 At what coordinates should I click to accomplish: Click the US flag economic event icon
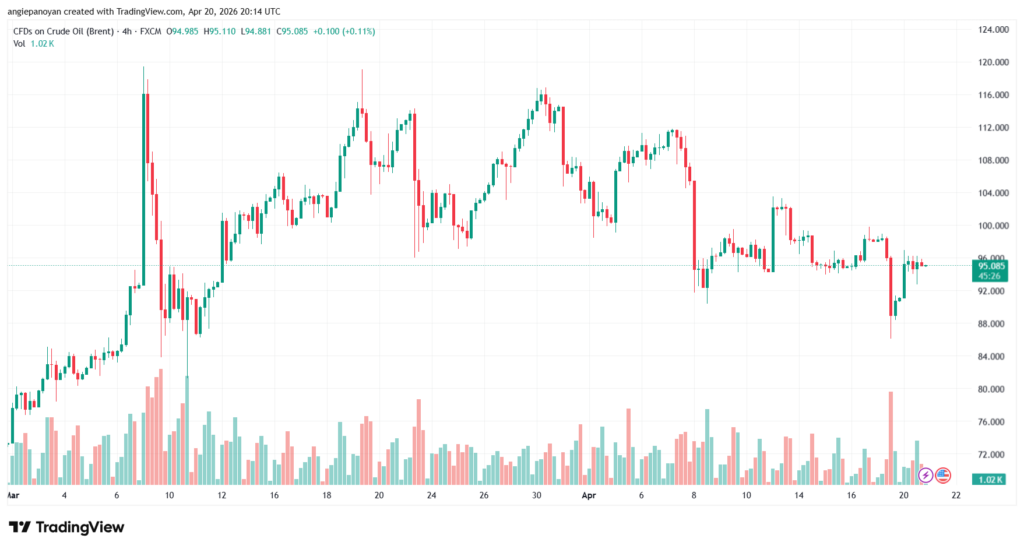tap(942, 474)
